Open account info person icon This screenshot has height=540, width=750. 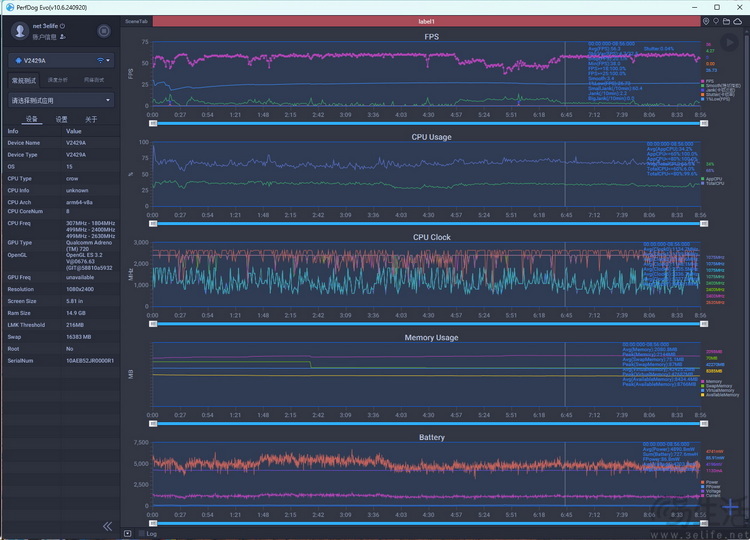[x=63, y=37]
